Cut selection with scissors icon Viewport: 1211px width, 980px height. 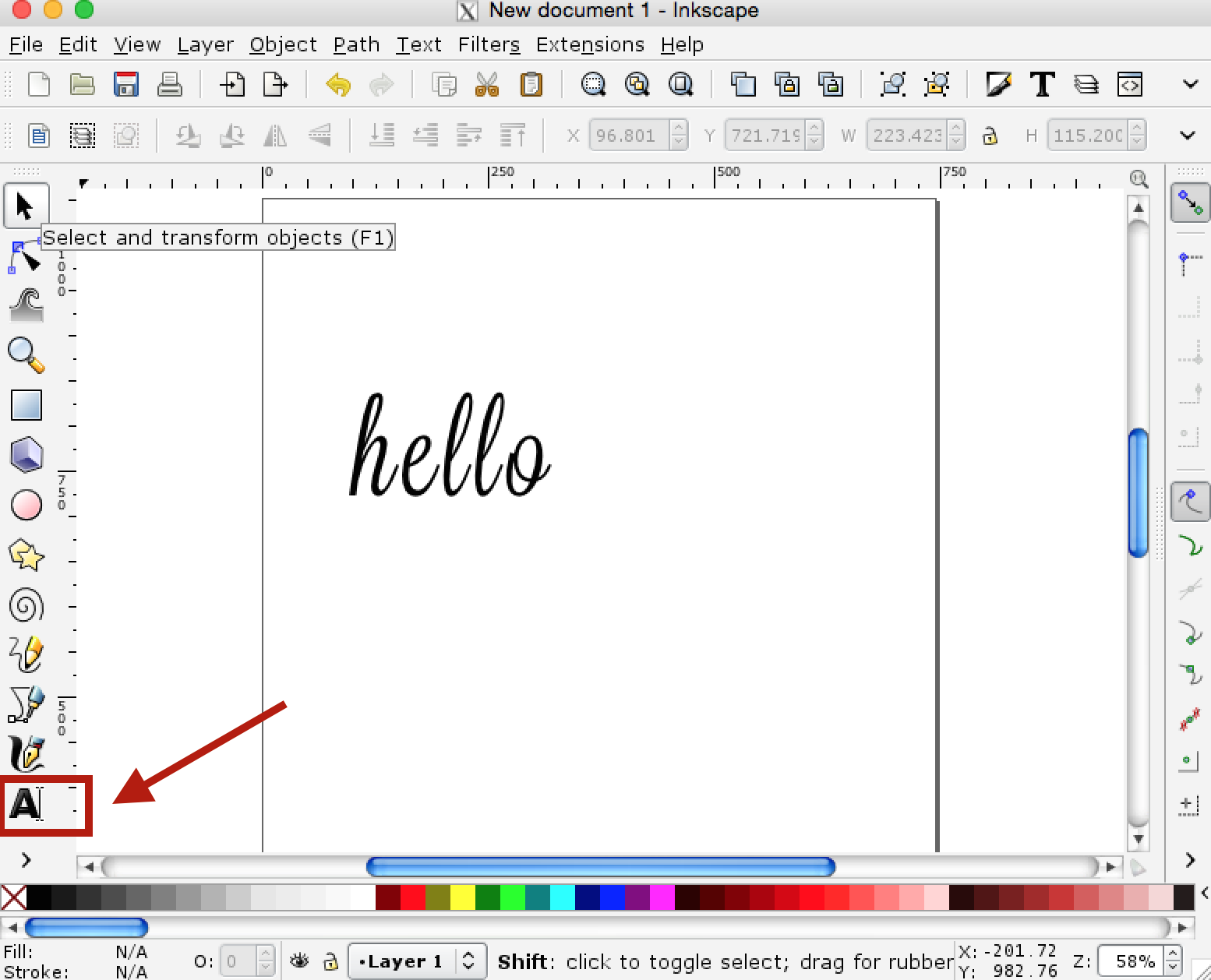[x=487, y=83]
